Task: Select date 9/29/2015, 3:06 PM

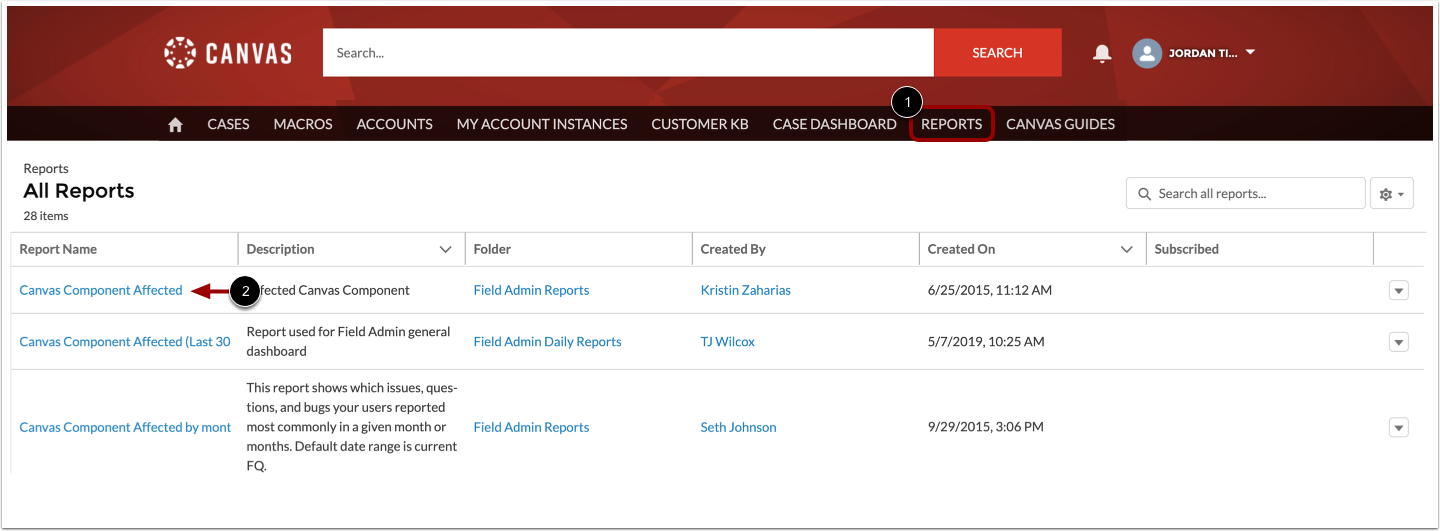Action: 985,428
